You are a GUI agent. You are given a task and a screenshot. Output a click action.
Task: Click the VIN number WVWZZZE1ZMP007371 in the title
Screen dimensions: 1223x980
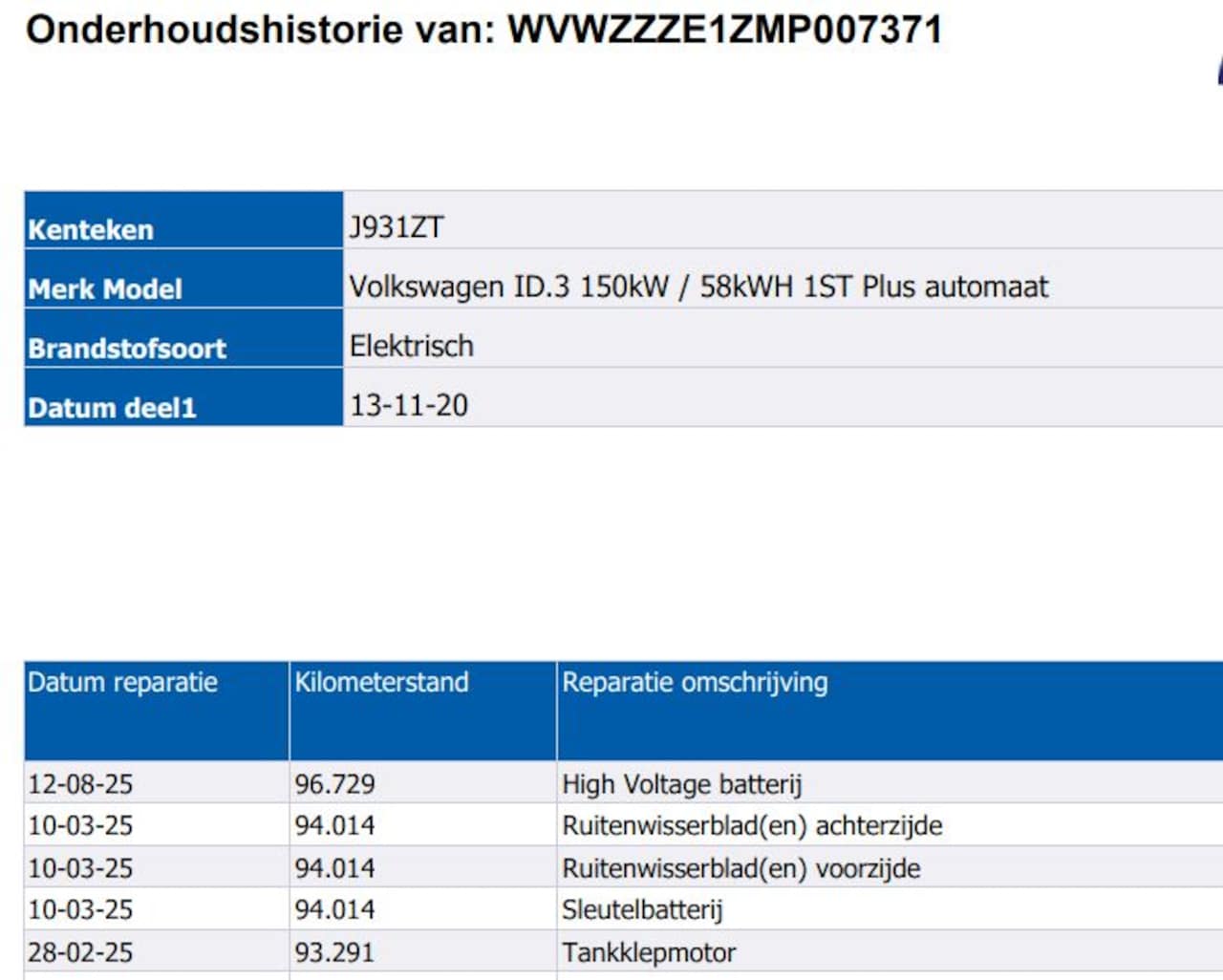tap(724, 30)
